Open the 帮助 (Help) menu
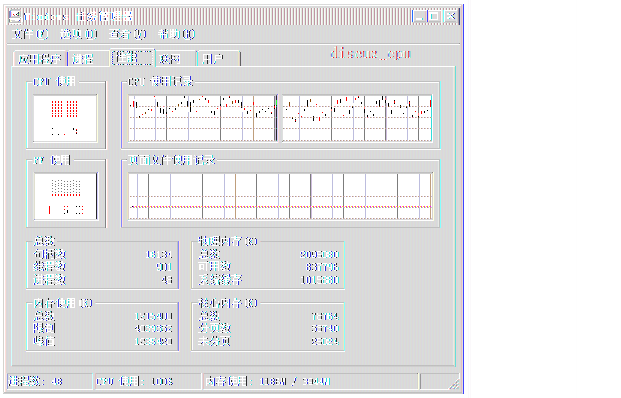 click(177, 34)
